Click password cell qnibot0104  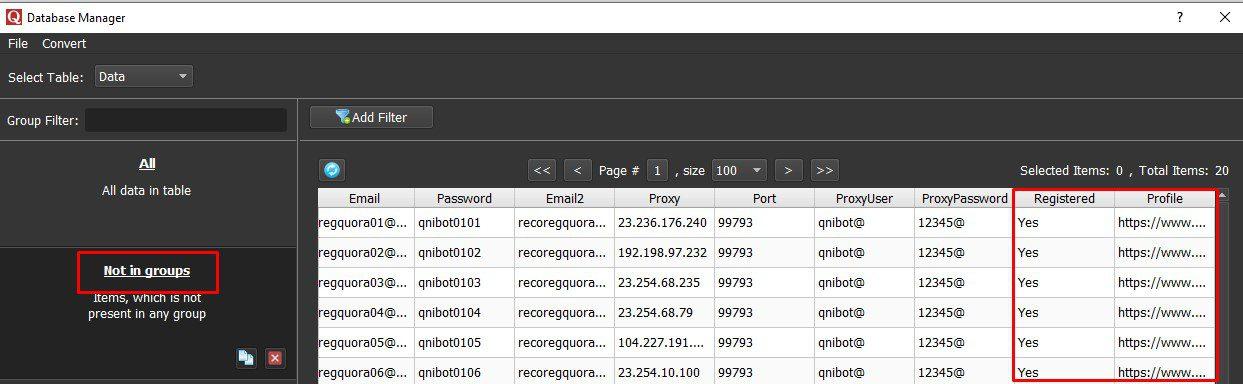click(464, 313)
